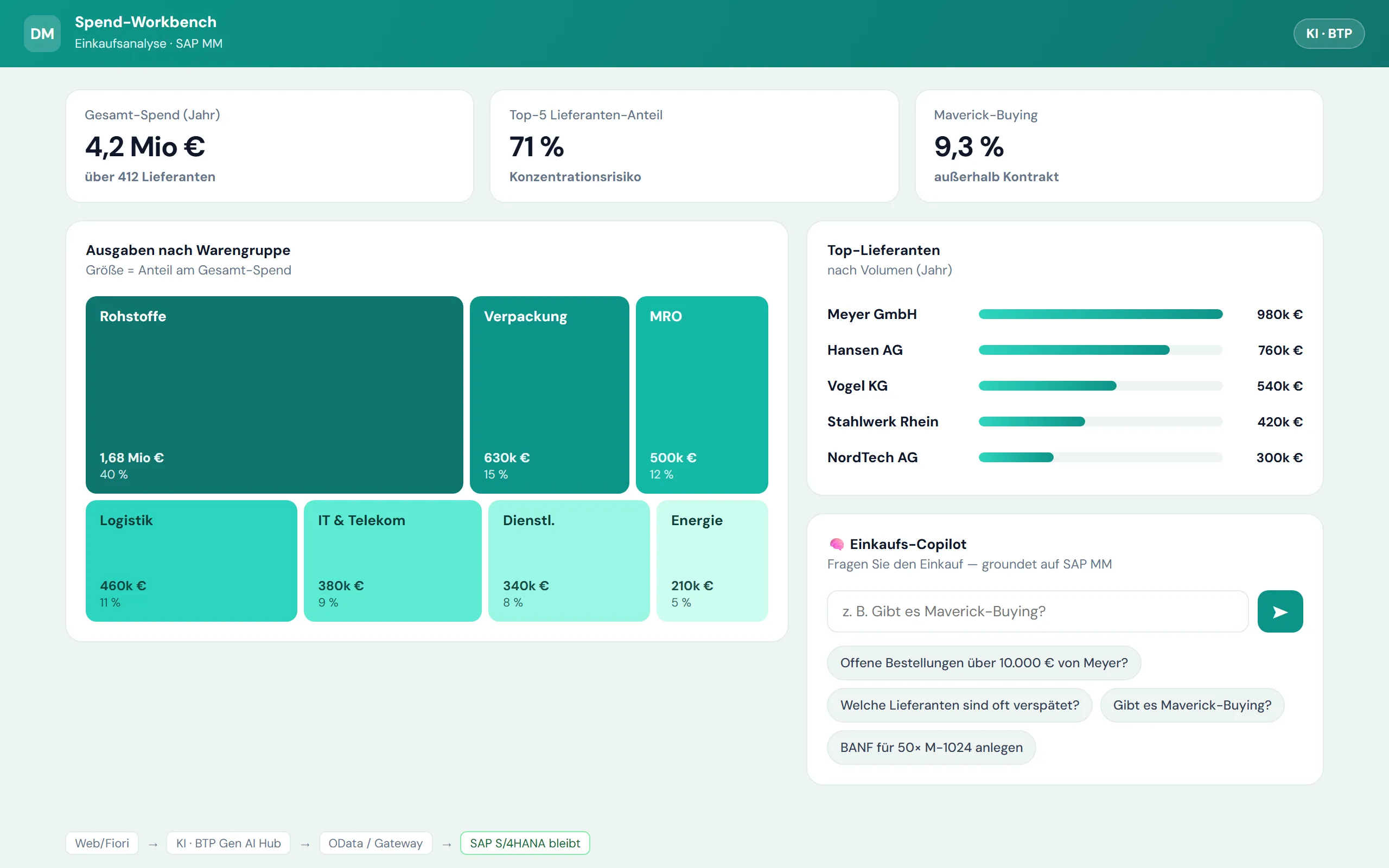Click the '9,3 %' Maverick figure

pyautogui.click(x=969, y=146)
